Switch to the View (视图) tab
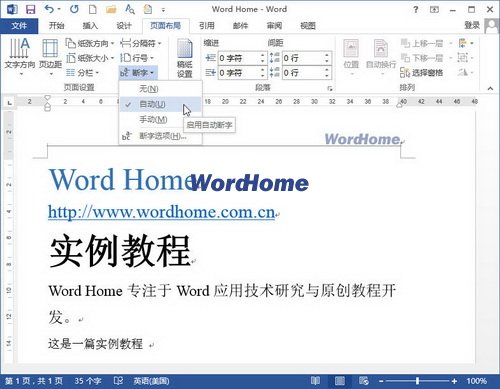 point(308,26)
